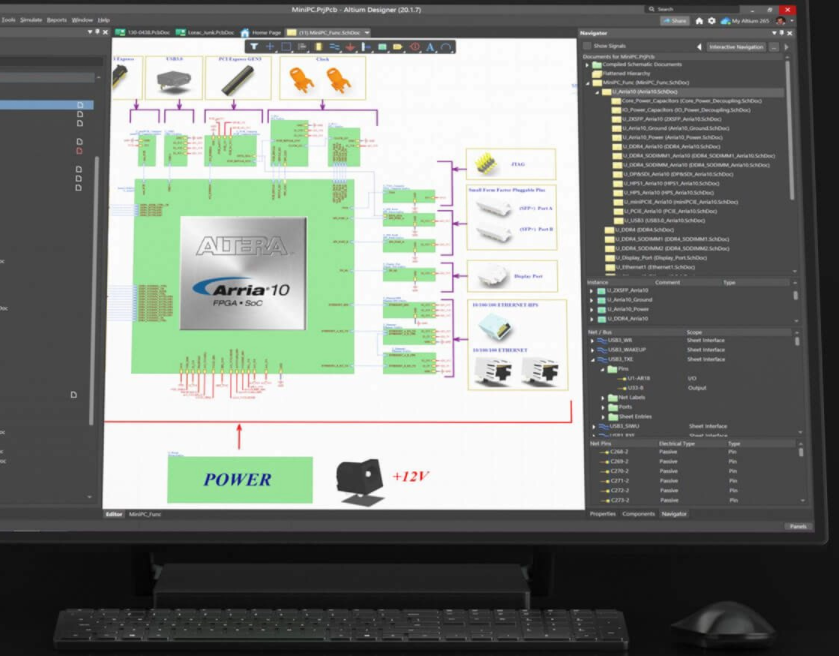
Task: Pin the left side panel
Action: 97,32
